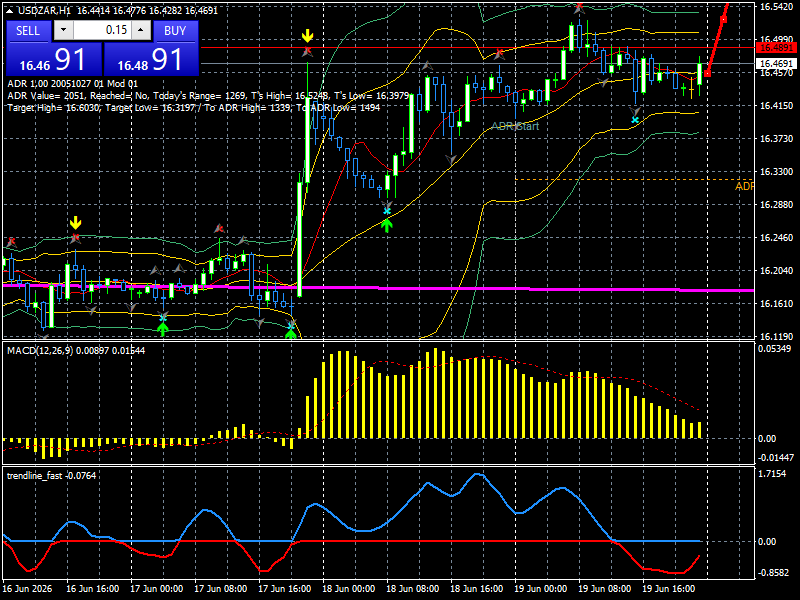Image resolution: width=800 pixels, height=600 pixels.
Task: Click the 17 Jun 08:00 time label
Action: coord(221,588)
